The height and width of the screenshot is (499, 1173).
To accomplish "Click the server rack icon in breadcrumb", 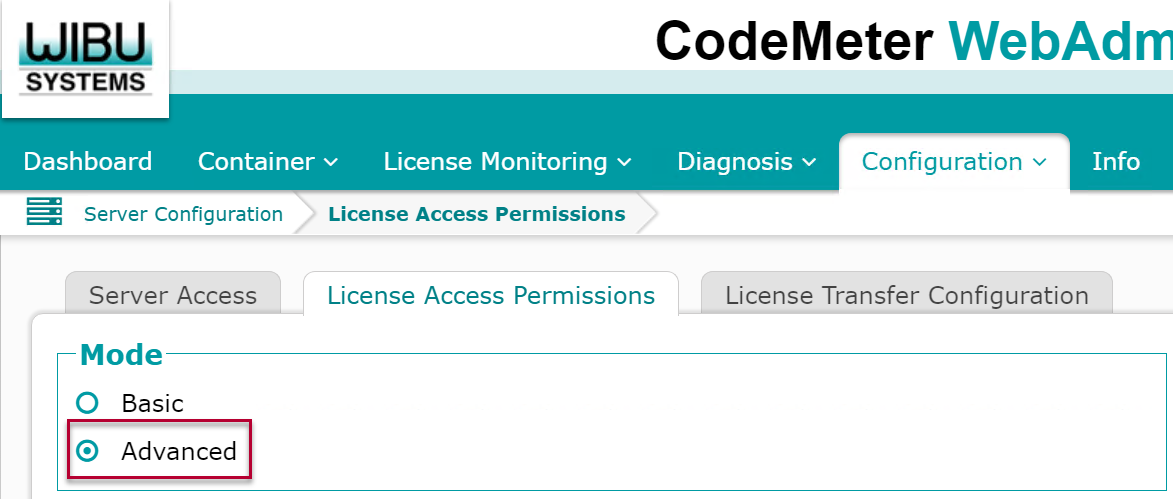I will coord(44,213).
